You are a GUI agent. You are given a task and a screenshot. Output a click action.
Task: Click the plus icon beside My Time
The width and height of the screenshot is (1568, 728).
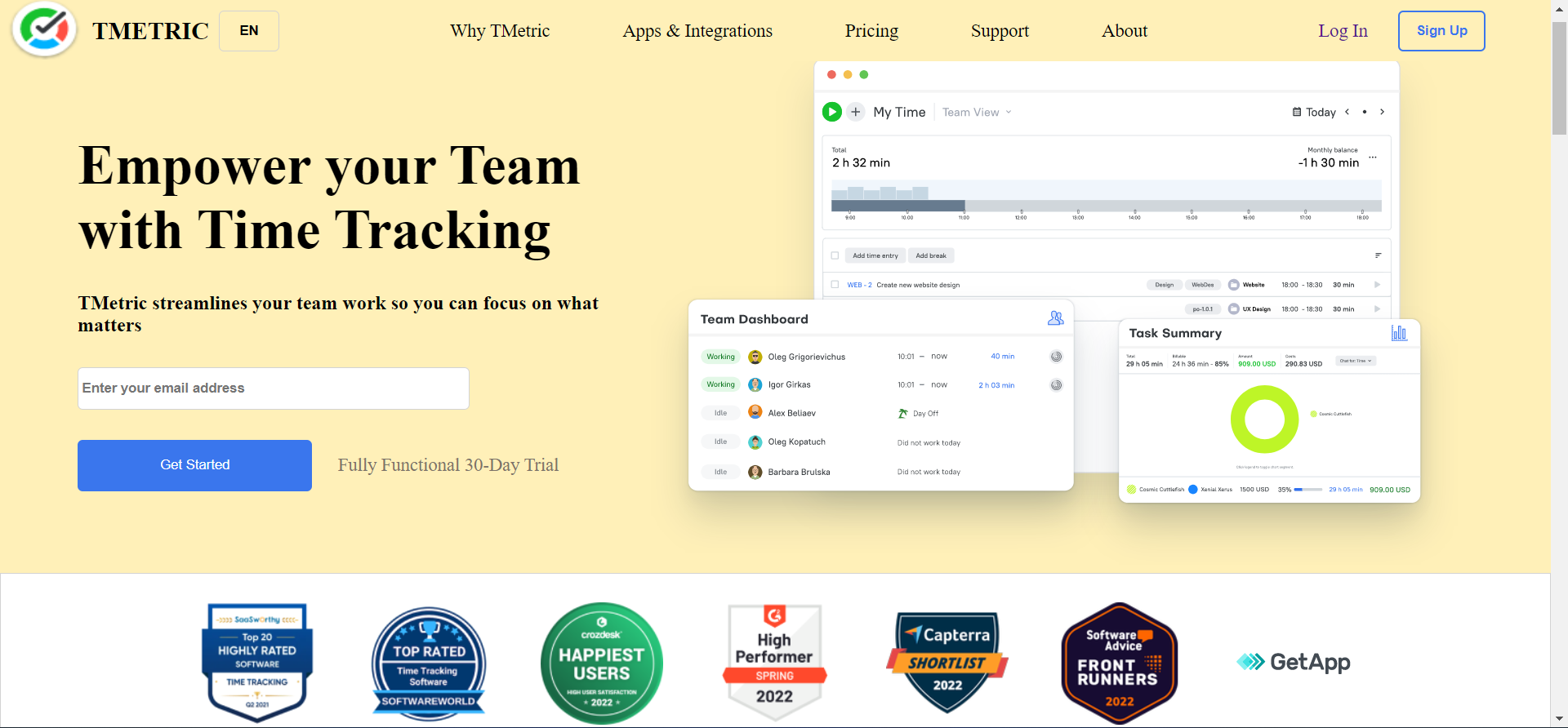tap(855, 112)
